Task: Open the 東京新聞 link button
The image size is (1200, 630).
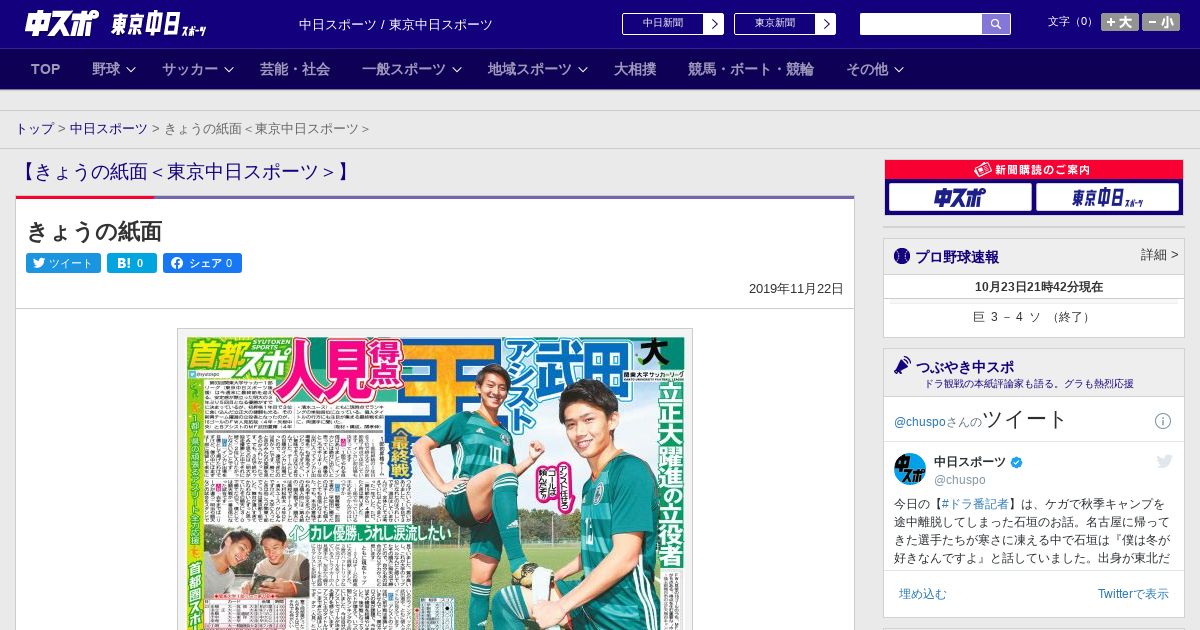Action: point(774,24)
